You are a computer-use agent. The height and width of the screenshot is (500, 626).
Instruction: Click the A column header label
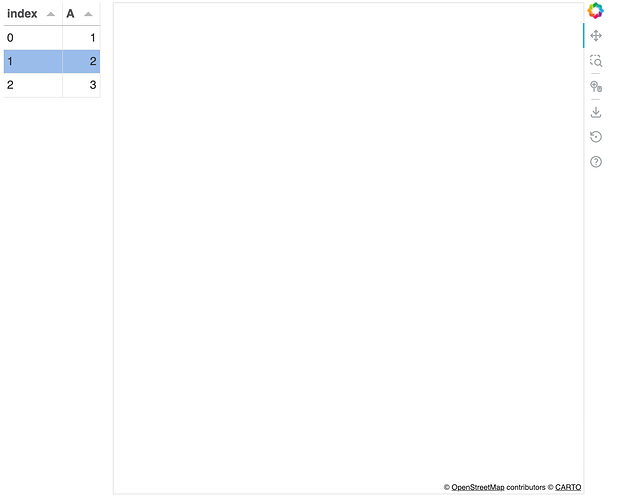coord(70,14)
